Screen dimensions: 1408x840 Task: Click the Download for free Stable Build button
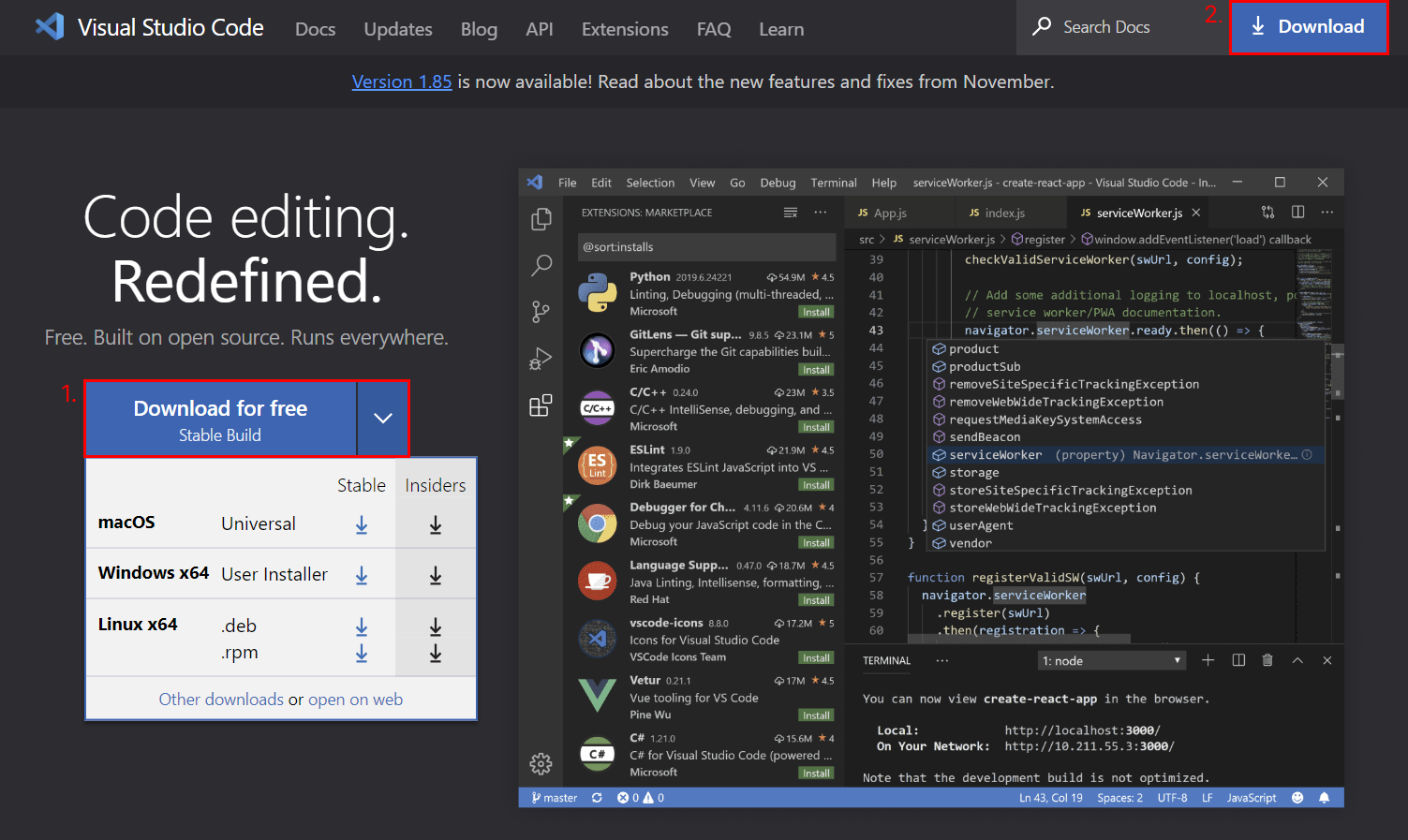click(221, 419)
